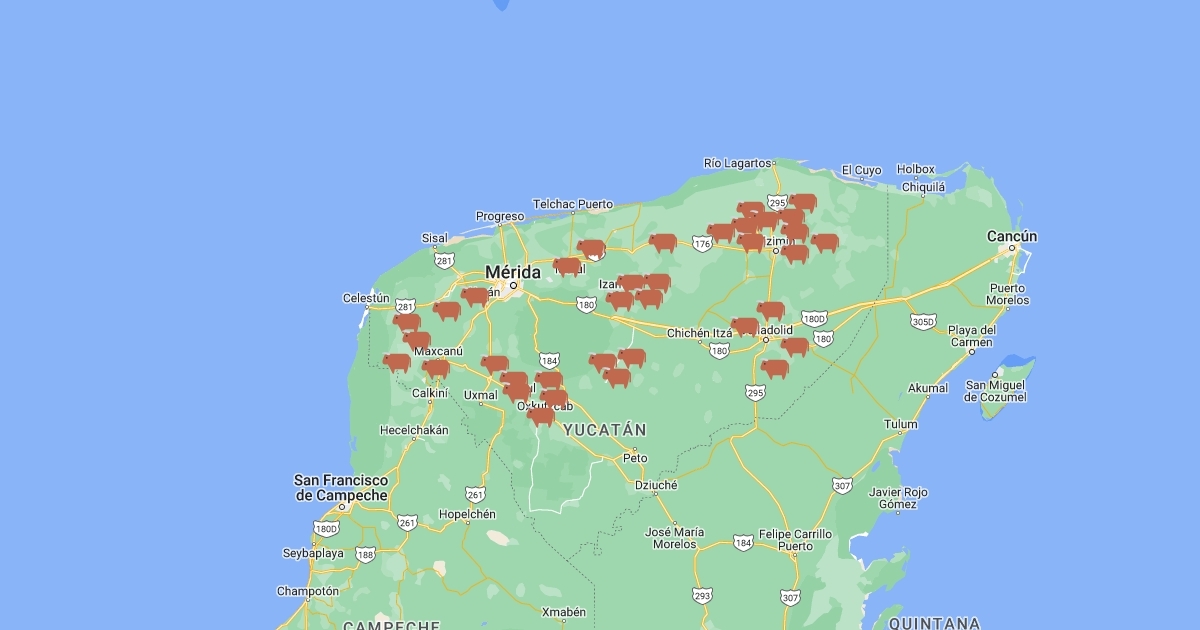
Task: Click the cow marker north of Valladolid
Action: pyautogui.click(x=771, y=310)
